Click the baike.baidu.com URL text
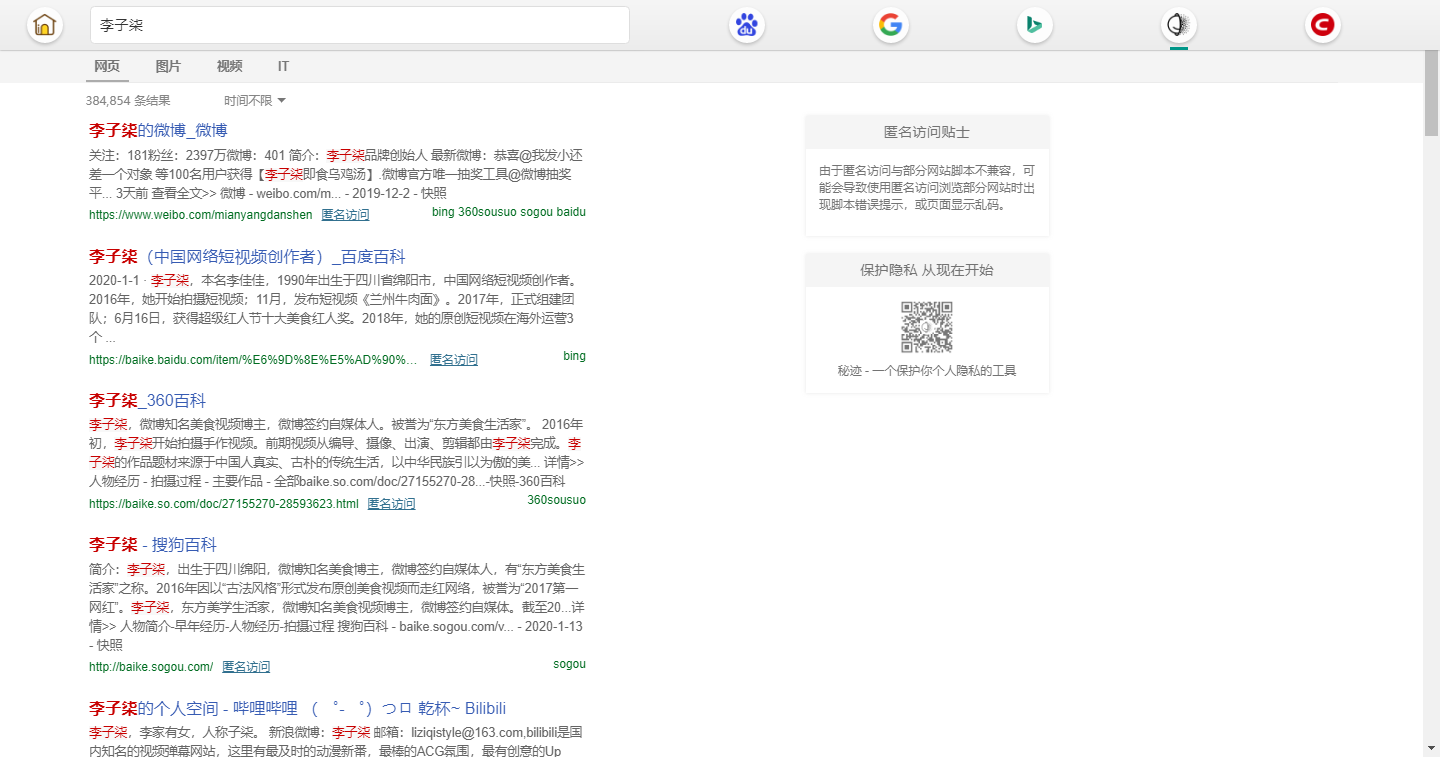The height and width of the screenshot is (757, 1440). pyautogui.click(x=253, y=360)
